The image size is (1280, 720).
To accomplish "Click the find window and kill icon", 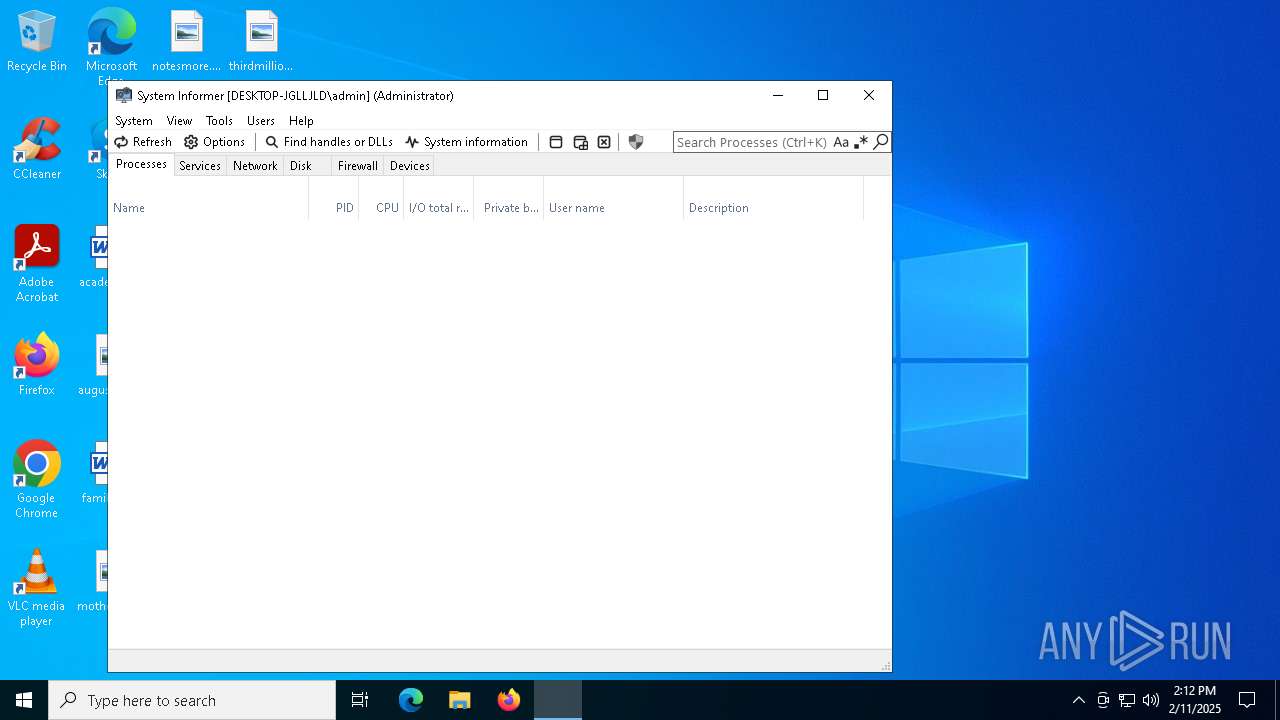I will (x=604, y=142).
